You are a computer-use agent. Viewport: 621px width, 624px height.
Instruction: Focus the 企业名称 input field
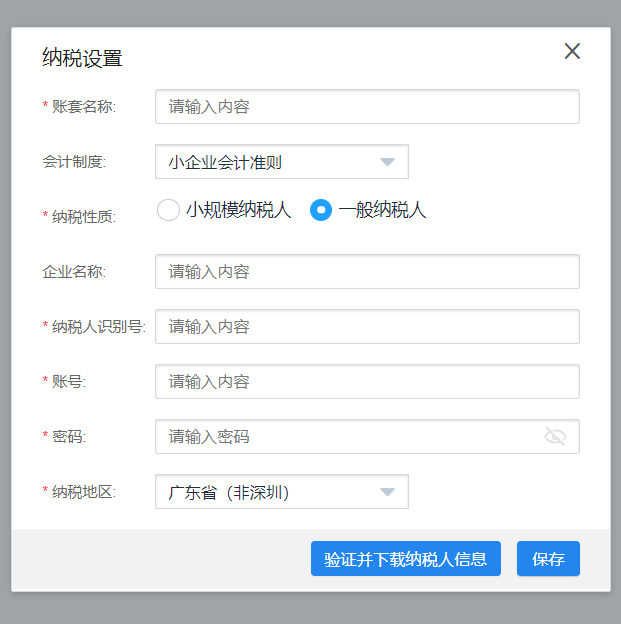click(367, 271)
